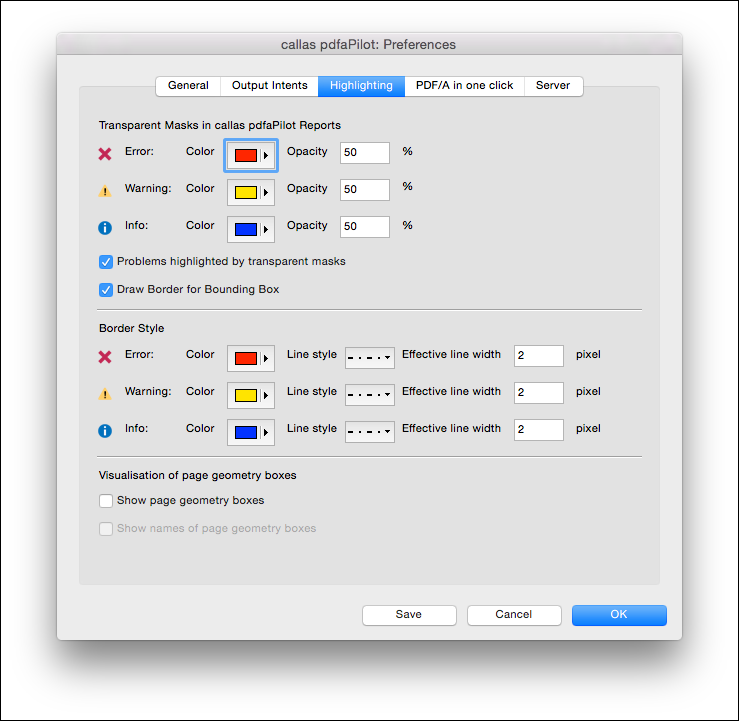Click the Info effective line width field

pyautogui.click(x=539, y=430)
